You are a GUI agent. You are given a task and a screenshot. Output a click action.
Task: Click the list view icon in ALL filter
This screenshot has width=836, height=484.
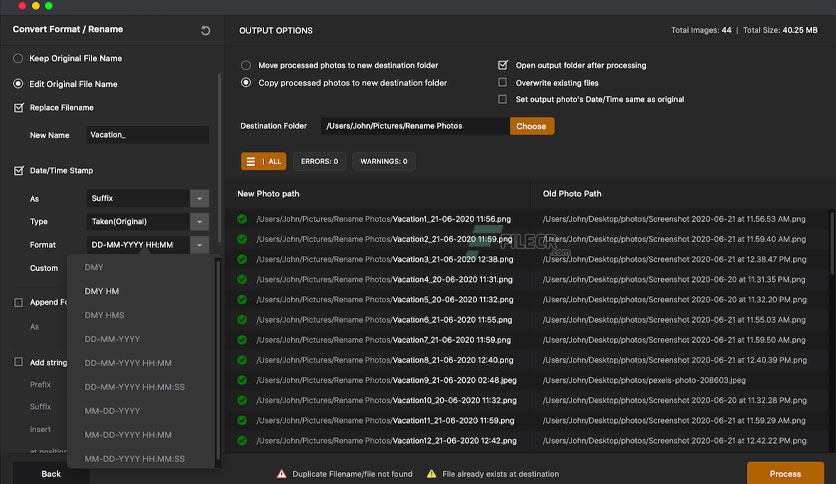coord(251,162)
